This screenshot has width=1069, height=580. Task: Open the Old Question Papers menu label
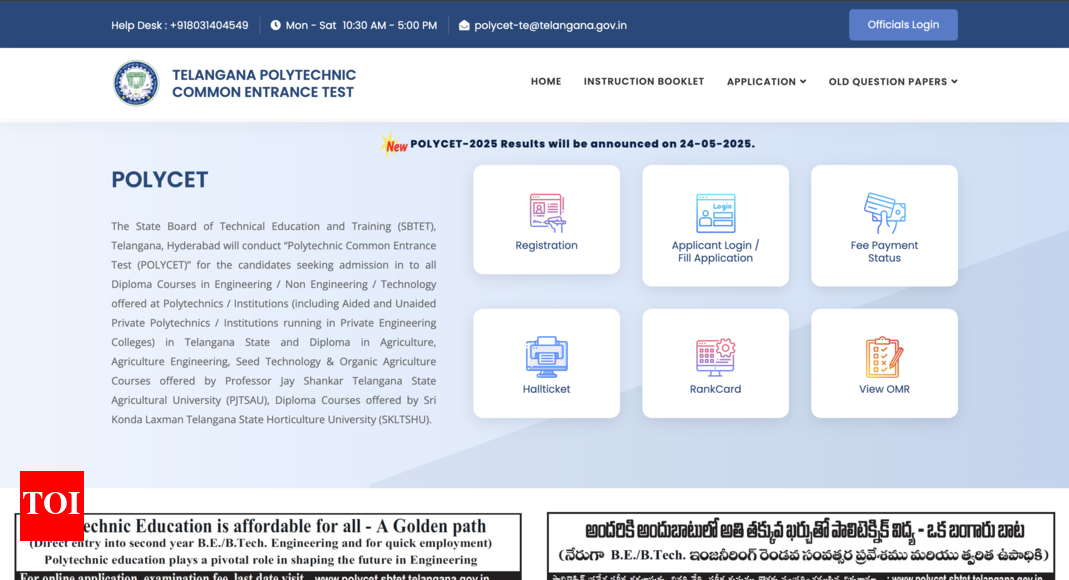[888, 81]
